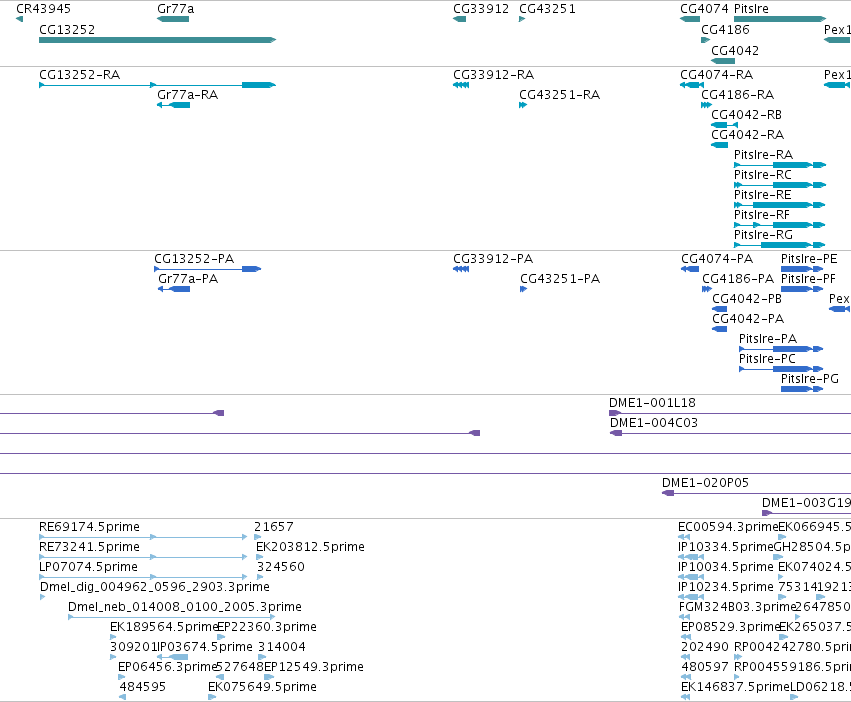Click the CG4186 gene label
The image size is (851, 702).
(725, 29)
